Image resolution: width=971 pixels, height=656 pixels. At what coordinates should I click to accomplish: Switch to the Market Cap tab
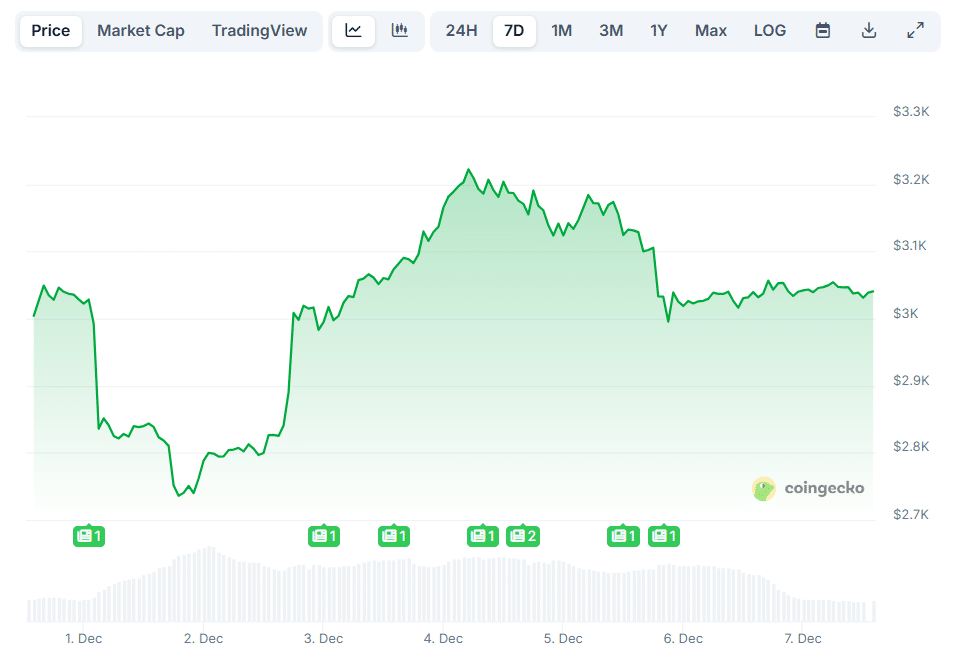(140, 30)
